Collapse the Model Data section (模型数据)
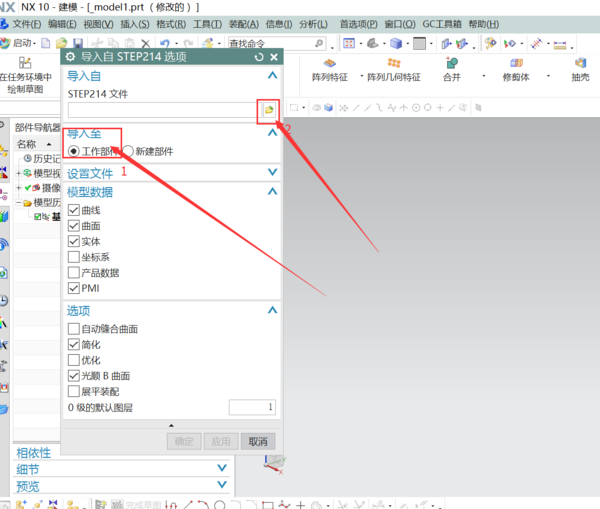 tap(272, 191)
